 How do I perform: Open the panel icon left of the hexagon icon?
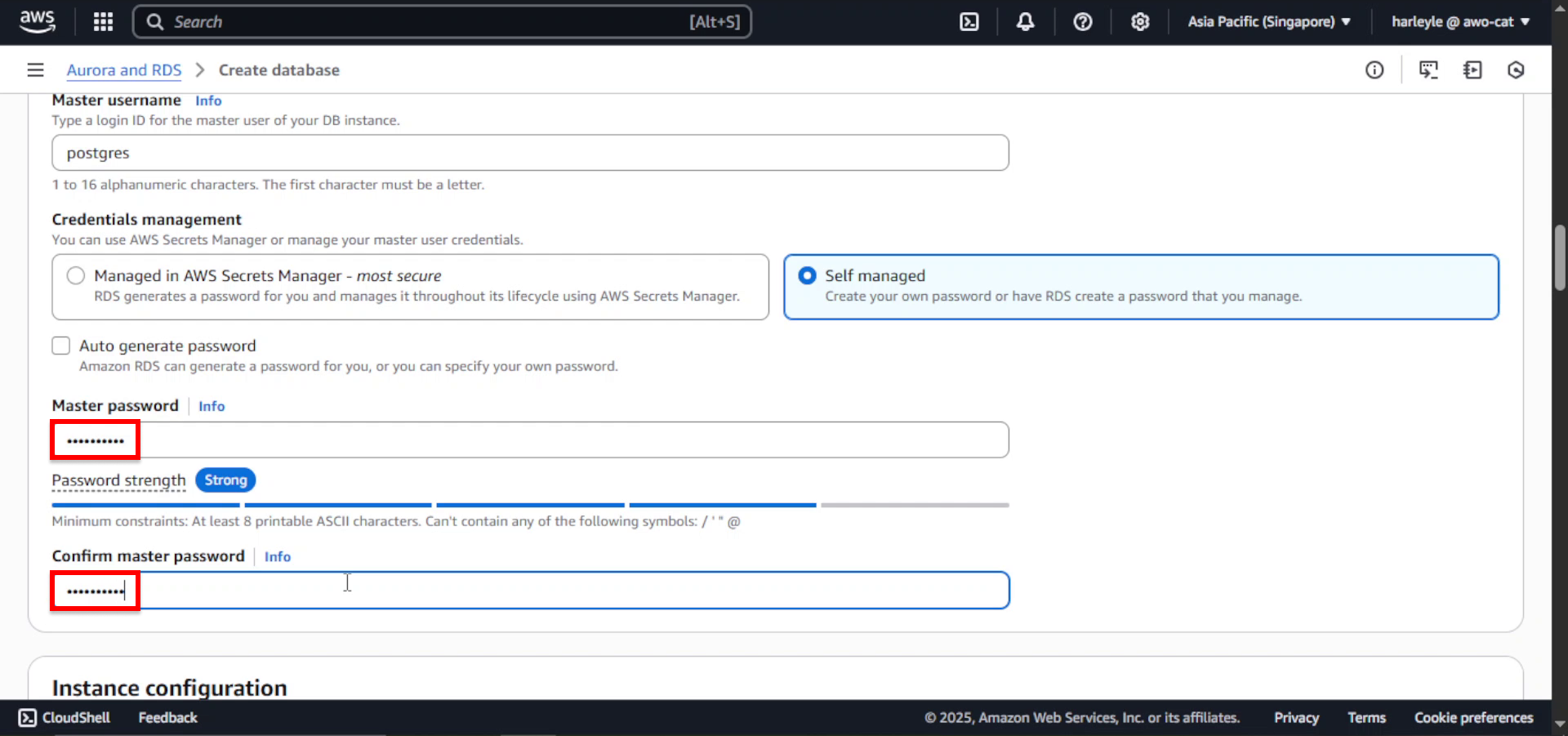coord(1472,70)
